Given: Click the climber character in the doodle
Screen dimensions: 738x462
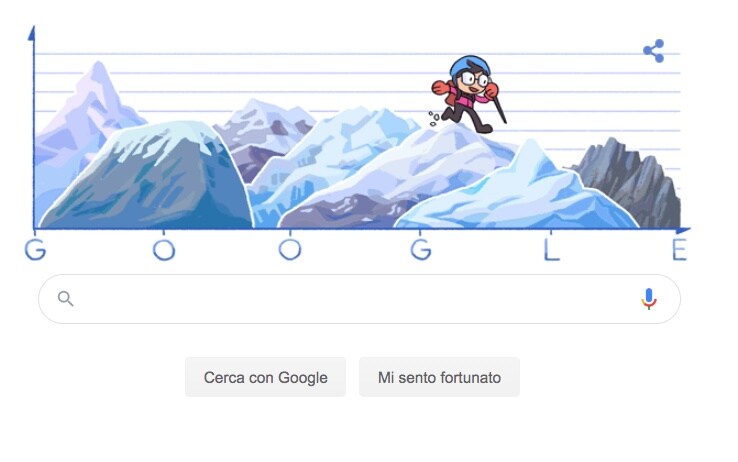Looking at the screenshot, I should (x=468, y=94).
